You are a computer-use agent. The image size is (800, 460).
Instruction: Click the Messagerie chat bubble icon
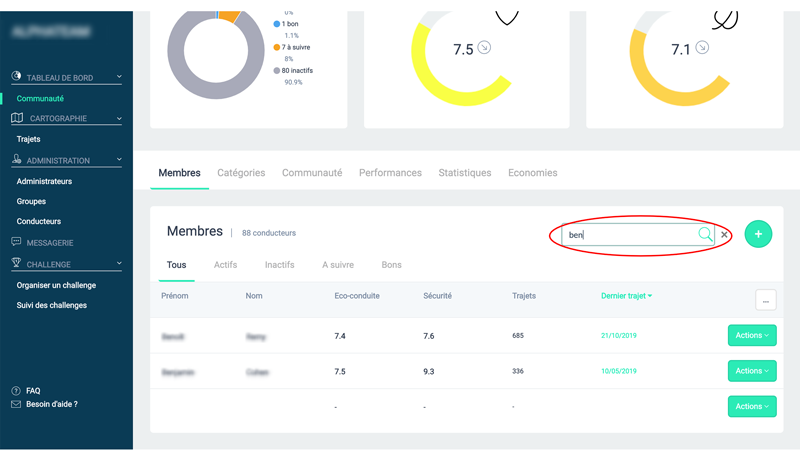click(x=16, y=242)
